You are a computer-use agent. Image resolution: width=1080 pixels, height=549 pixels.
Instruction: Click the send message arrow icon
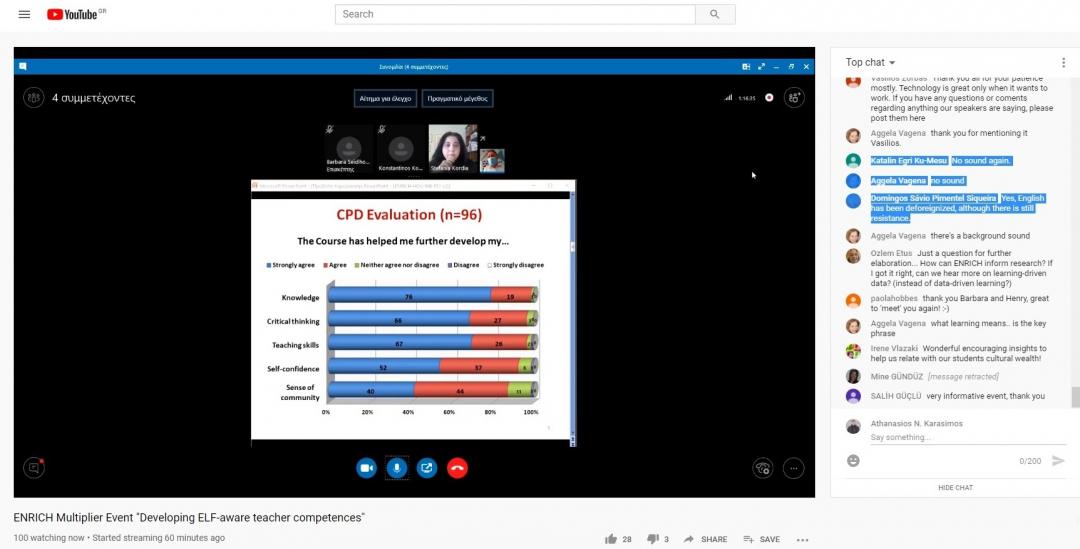[1059, 461]
